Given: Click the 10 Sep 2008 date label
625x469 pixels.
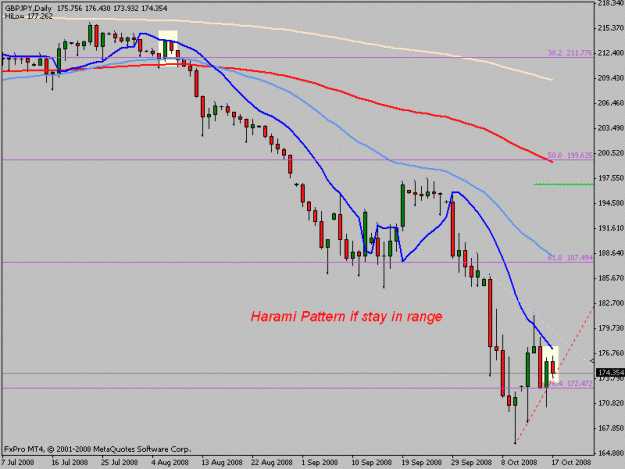Looking at the screenshot, I should (372, 463).
